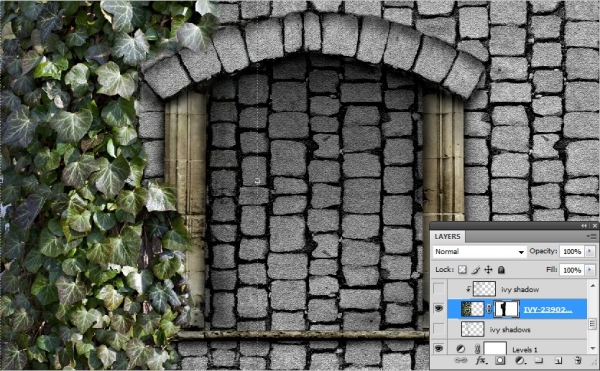Open the fx layer style menu
The height and width of the screenshot is (371, 600).
click(x=481, y=360)
